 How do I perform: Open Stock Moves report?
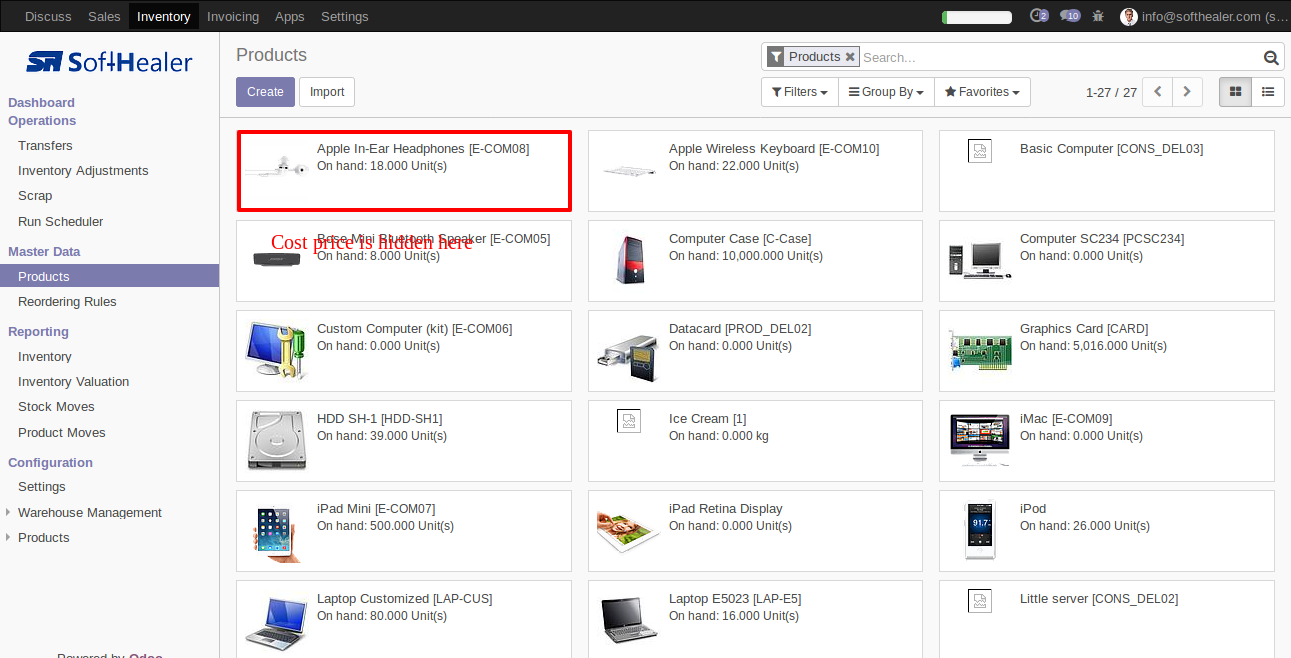pyautogui.click(x=56, y=406)
